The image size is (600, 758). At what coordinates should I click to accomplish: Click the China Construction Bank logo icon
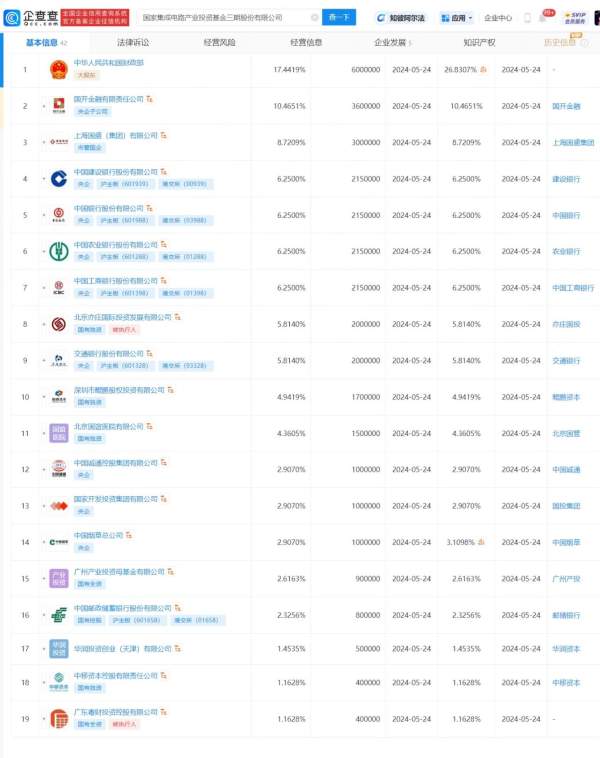(x=59, y=179)
